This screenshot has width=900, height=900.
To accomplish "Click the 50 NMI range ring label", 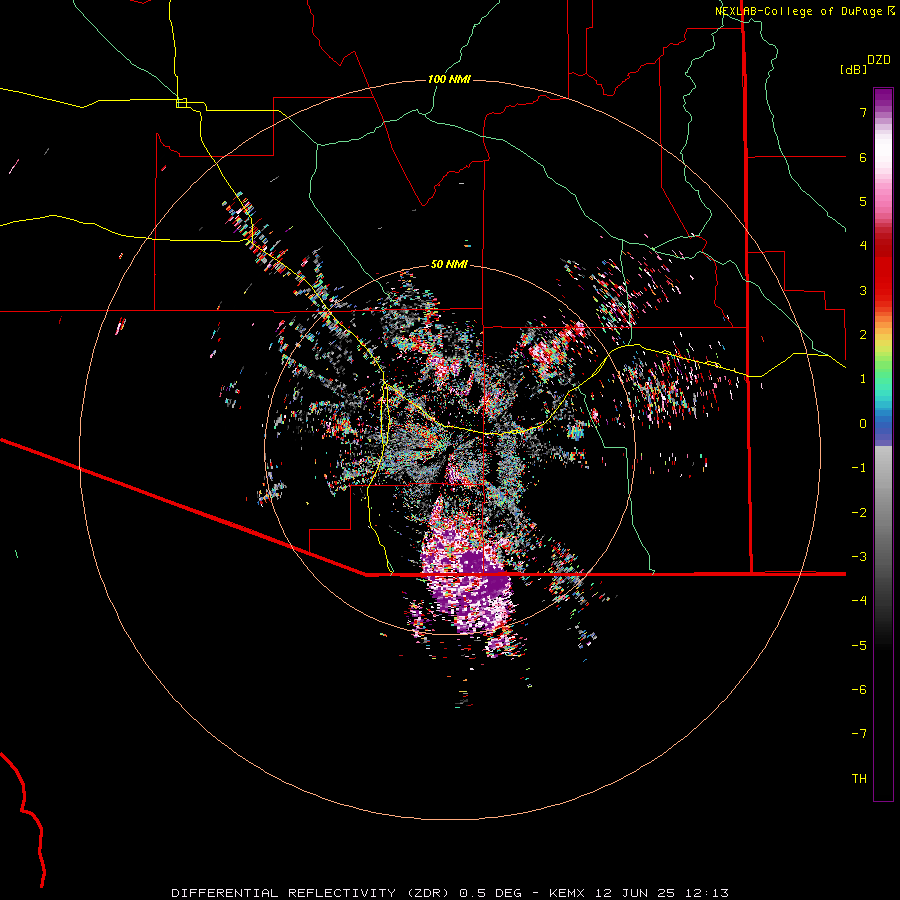I will (x=449, y=264).
